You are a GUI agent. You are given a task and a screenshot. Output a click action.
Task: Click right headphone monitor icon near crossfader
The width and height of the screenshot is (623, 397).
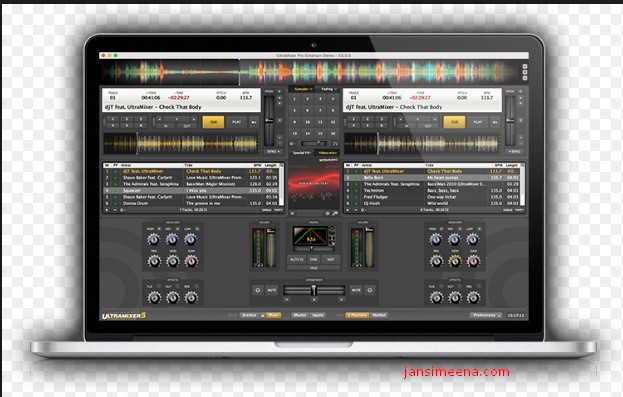[x=370, y=290]
